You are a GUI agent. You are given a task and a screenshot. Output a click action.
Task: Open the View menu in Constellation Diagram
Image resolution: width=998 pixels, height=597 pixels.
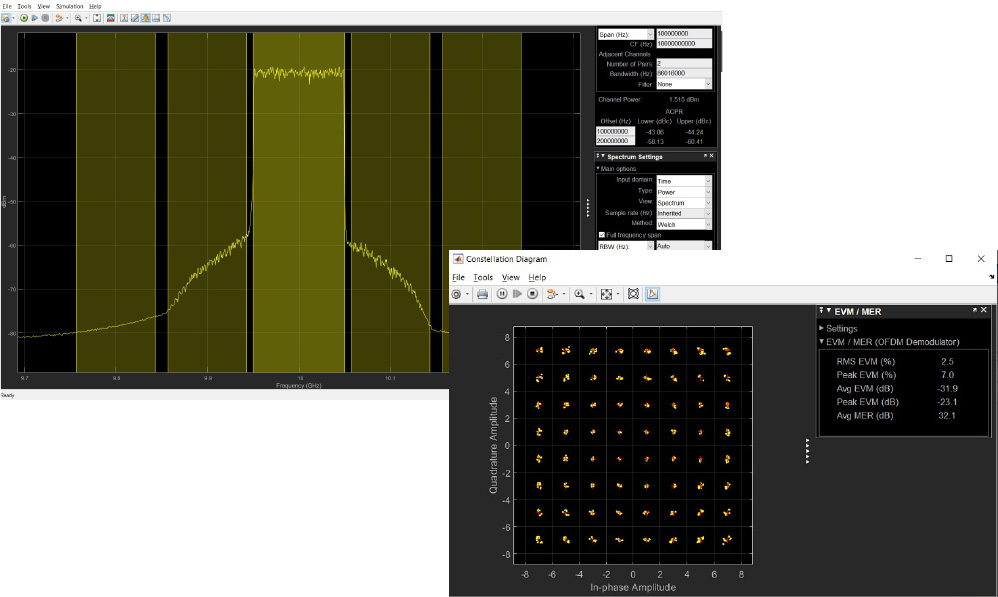coord(511,277)
